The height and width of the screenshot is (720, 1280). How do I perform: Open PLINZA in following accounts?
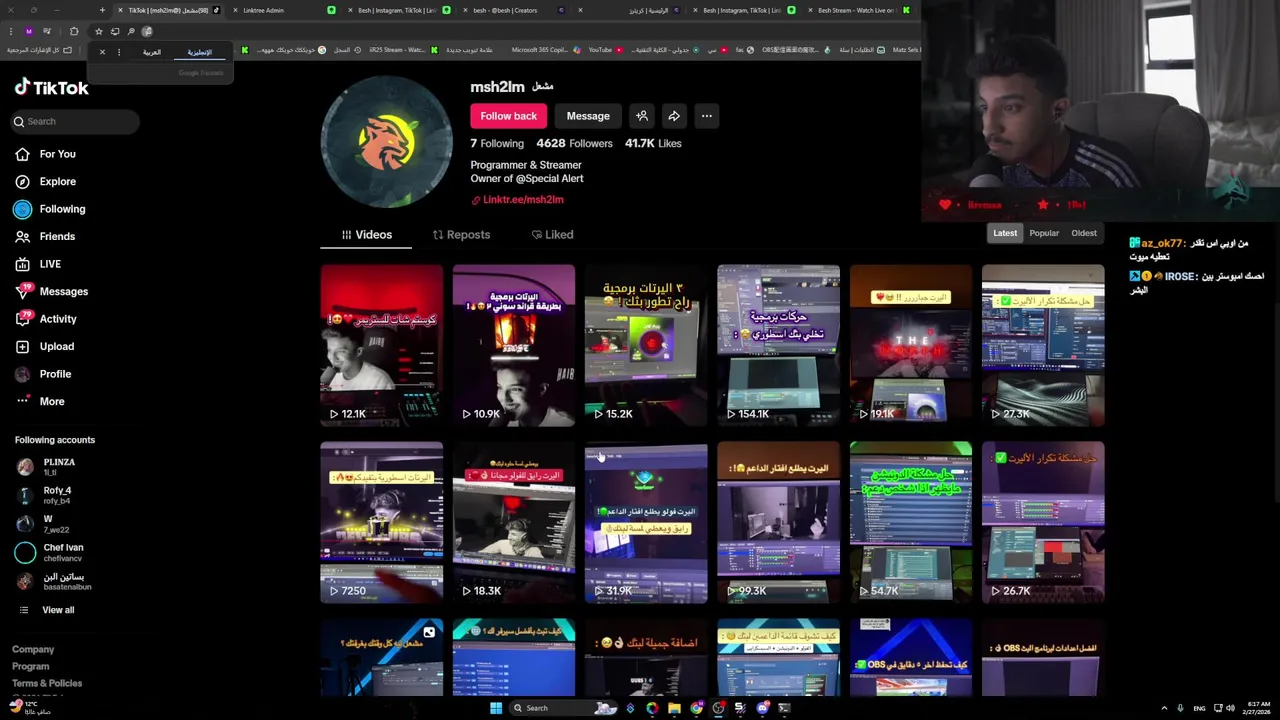tap(46, 467)
